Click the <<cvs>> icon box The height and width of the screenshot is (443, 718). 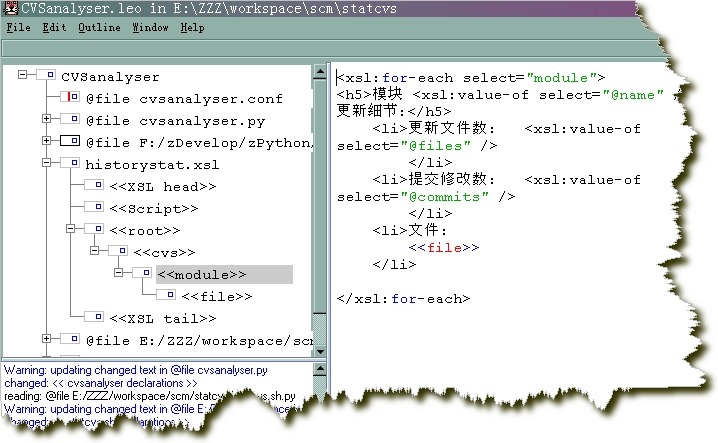coord(118,250)
